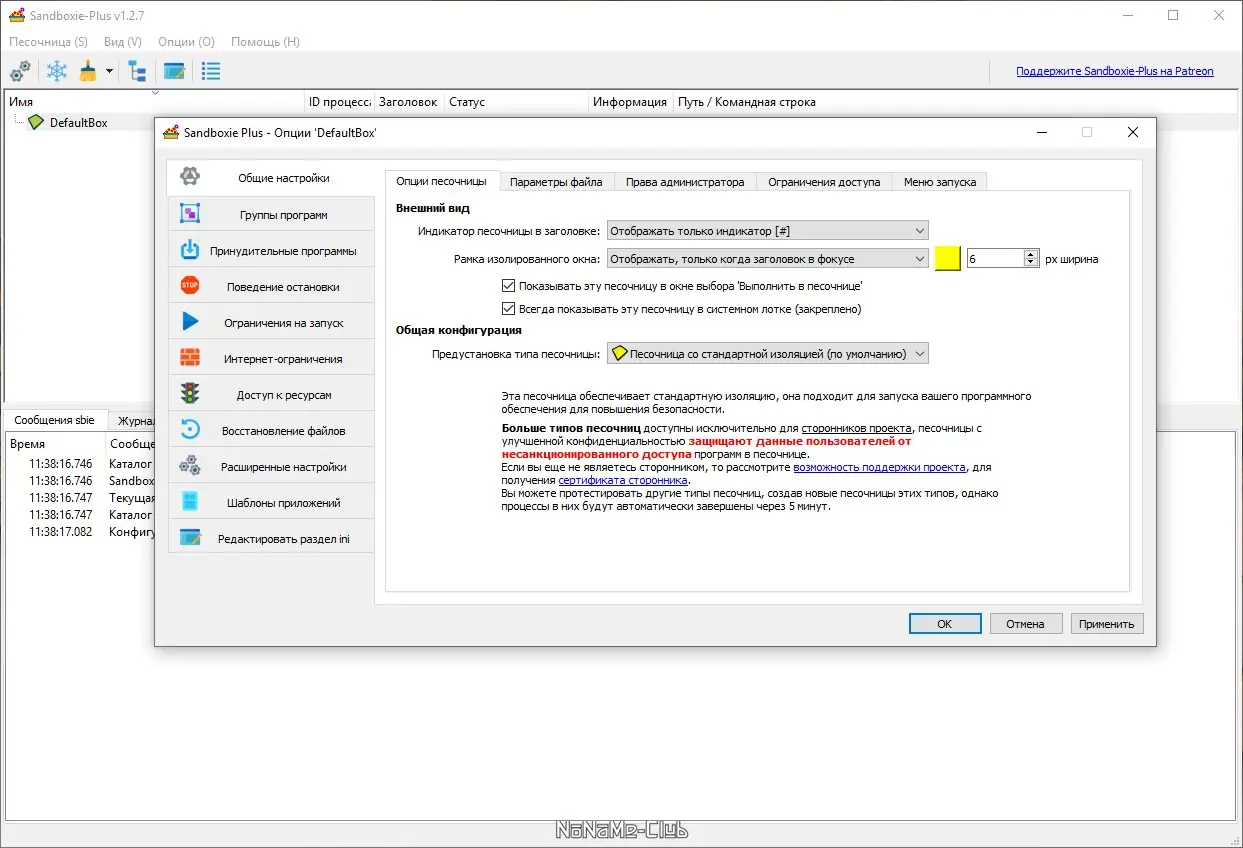Toggle the tree view icon in toolbar
The height and width of the screenshot is (848, 1243).
coord(137,72)
